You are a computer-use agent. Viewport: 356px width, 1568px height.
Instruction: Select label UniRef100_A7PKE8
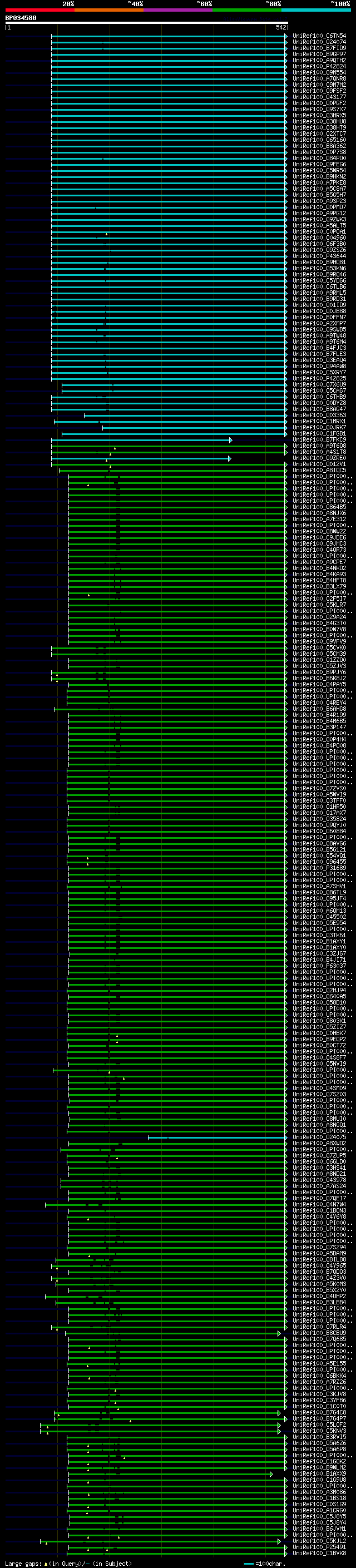(x=319, y=182)
